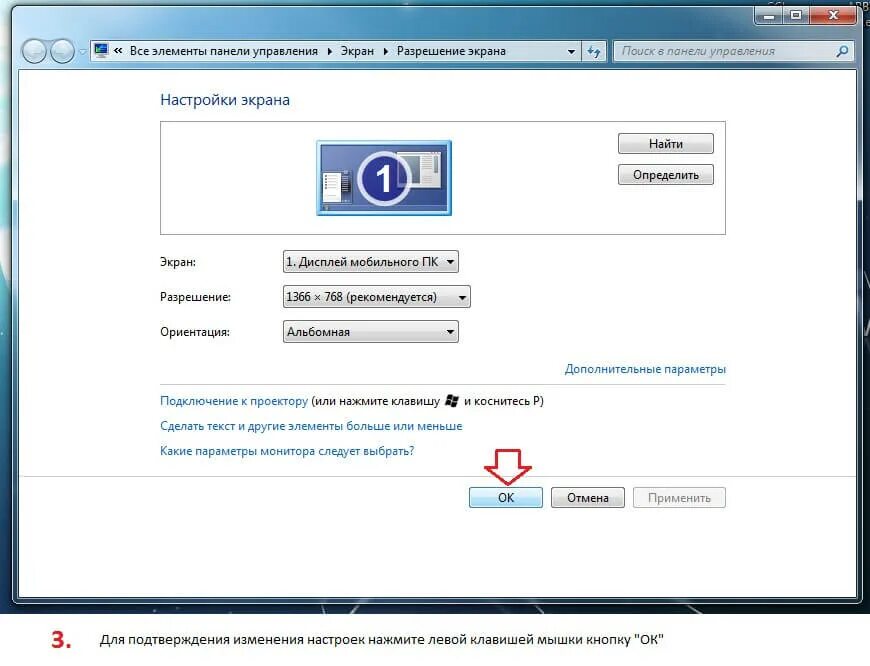Click the 'Разрешение:' label text

click(195, 297)
